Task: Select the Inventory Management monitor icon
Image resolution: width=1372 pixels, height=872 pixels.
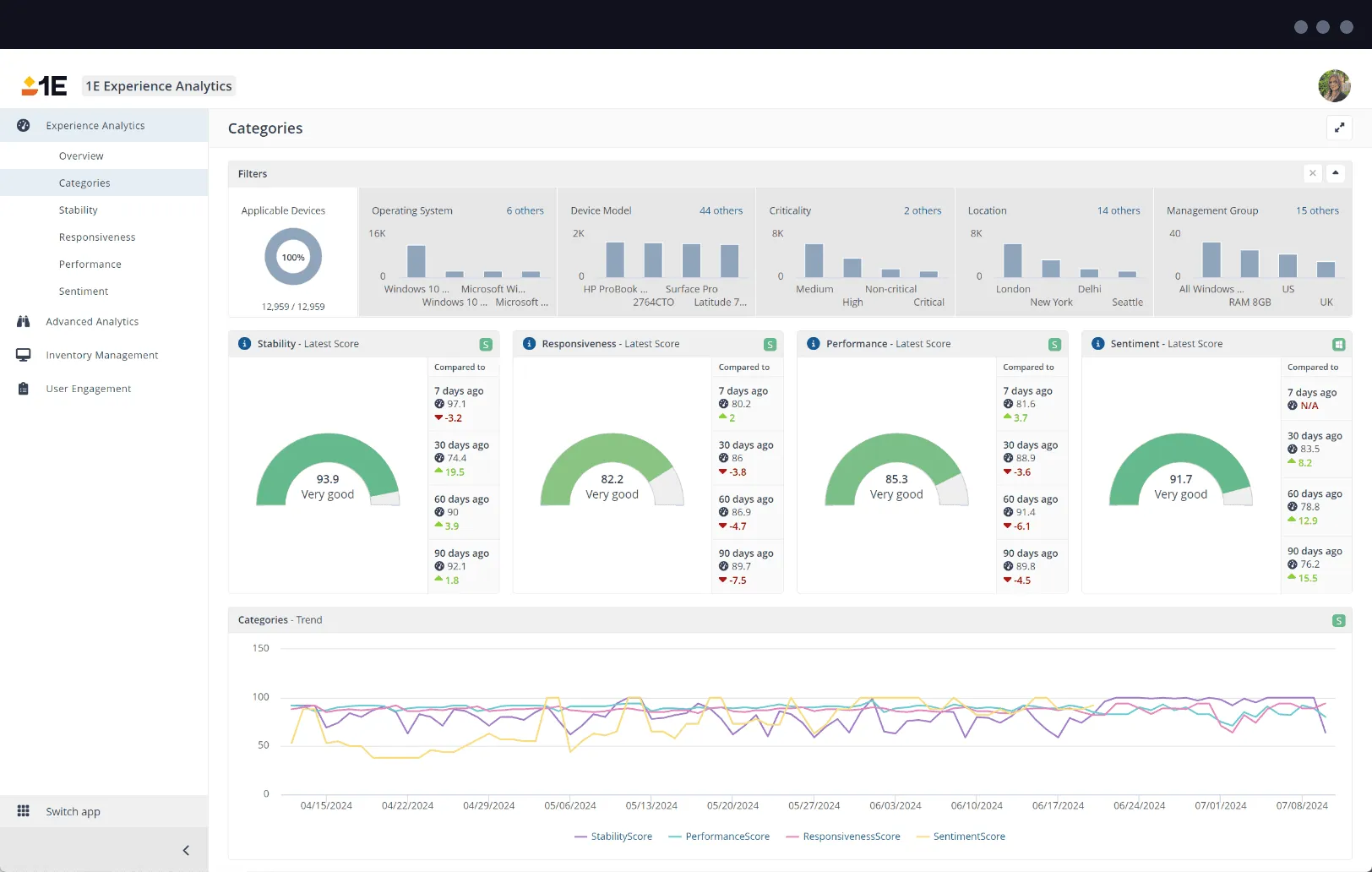Action: pos(24,355)
